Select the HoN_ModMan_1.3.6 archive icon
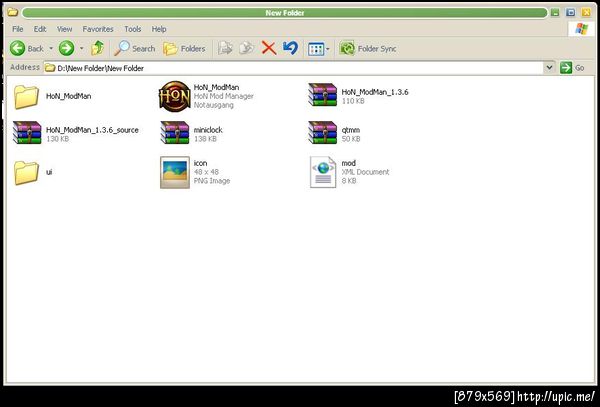 (x=323, y=94)
